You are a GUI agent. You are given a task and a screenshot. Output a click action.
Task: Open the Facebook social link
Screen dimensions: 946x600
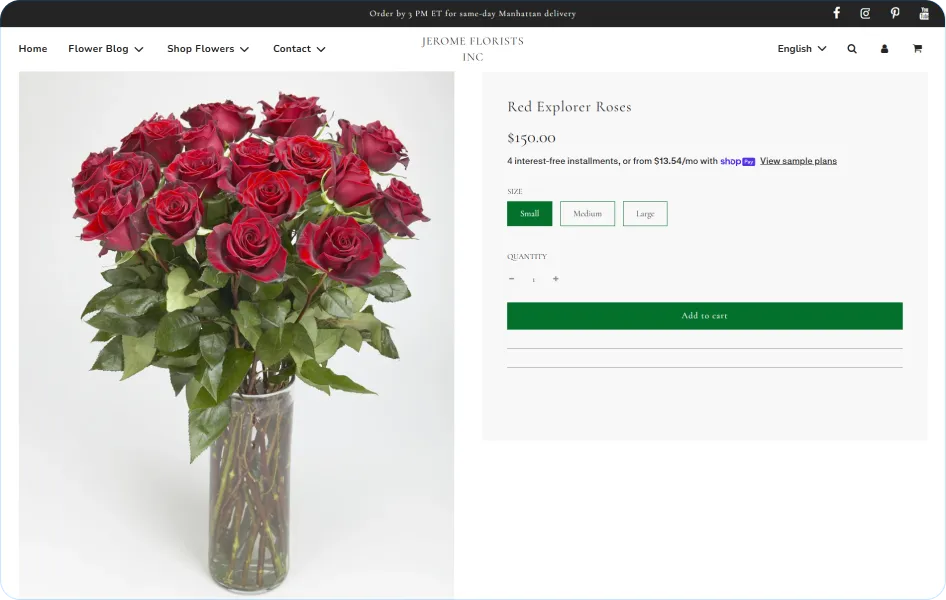836,13
